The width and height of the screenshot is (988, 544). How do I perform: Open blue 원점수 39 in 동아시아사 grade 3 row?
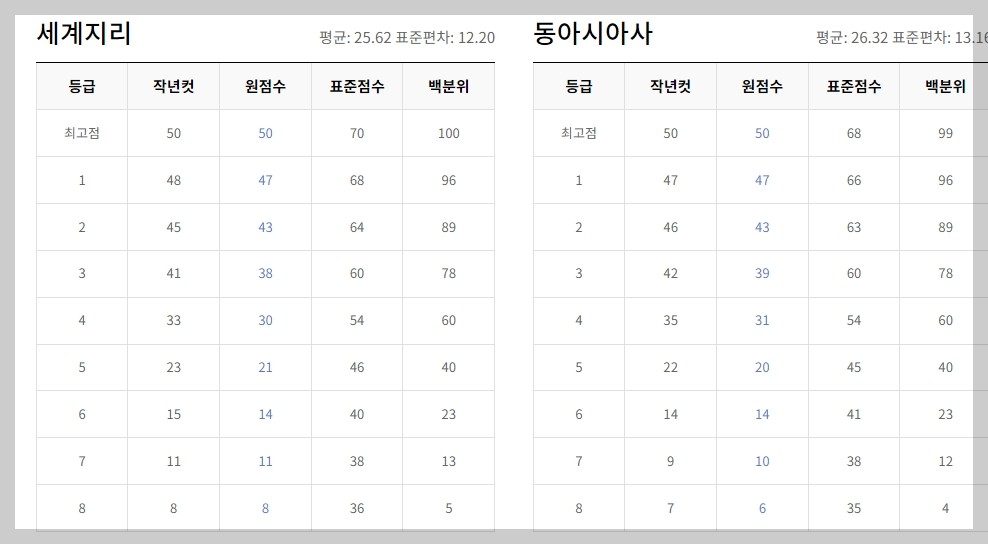(762, 274)
